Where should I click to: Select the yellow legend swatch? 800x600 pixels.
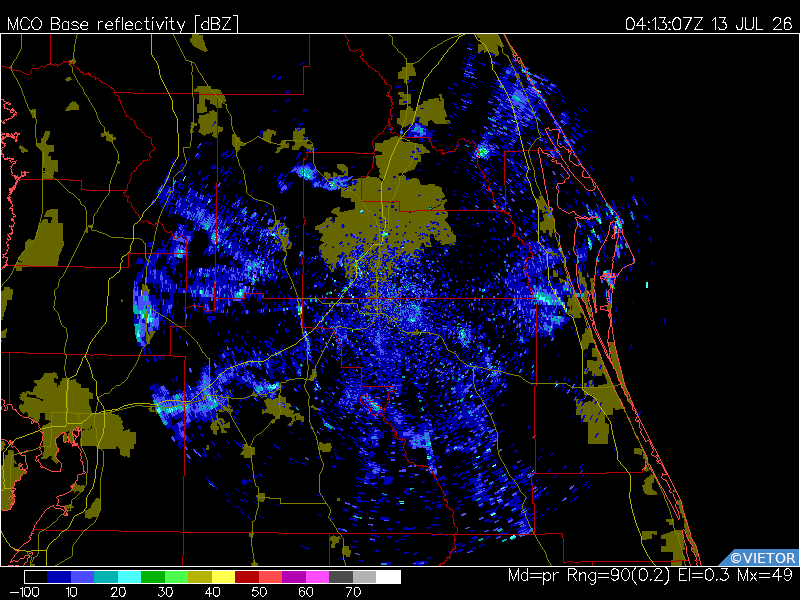point(223,577)
